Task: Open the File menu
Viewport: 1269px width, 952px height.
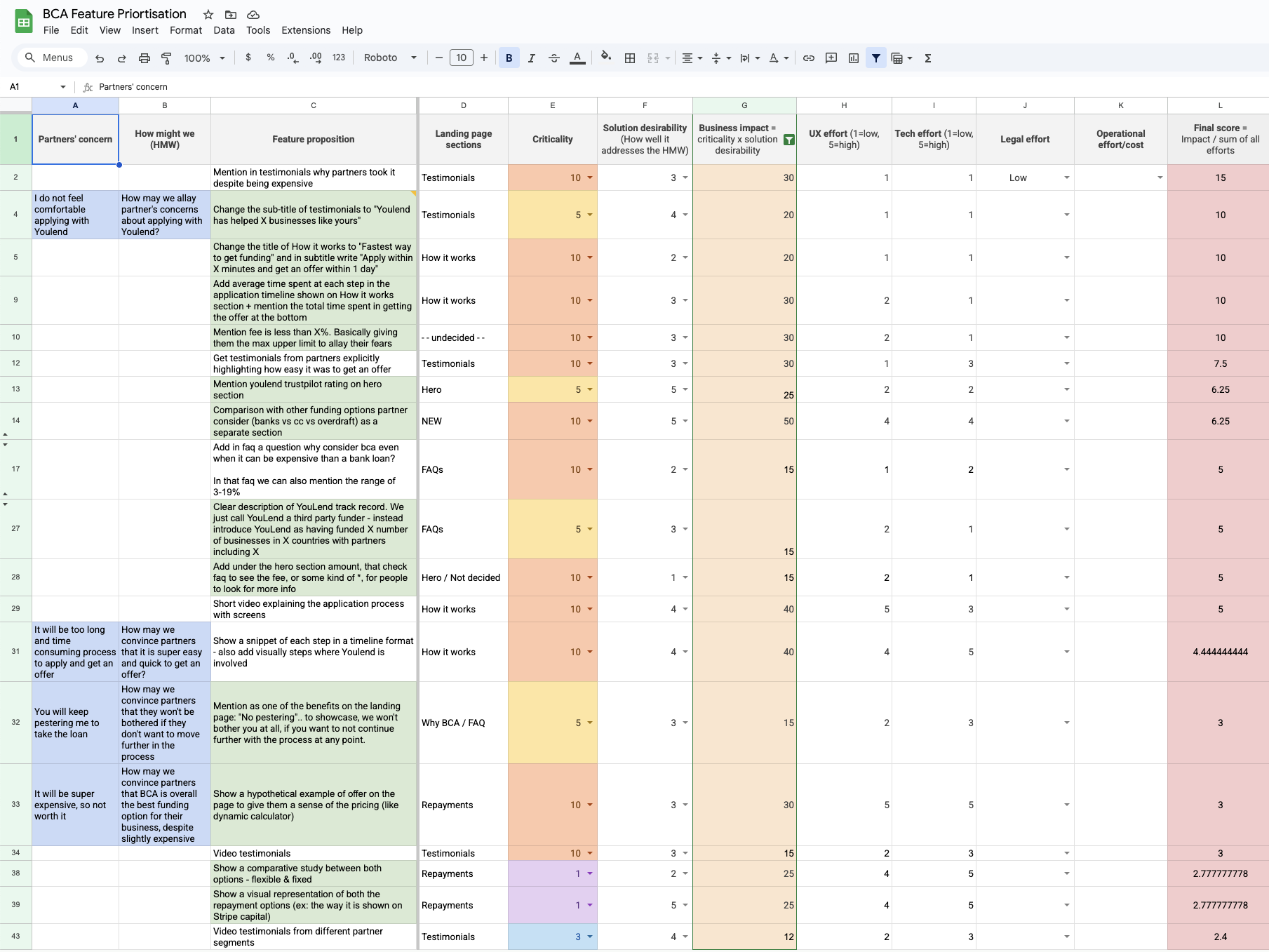Action: (51, 30)
